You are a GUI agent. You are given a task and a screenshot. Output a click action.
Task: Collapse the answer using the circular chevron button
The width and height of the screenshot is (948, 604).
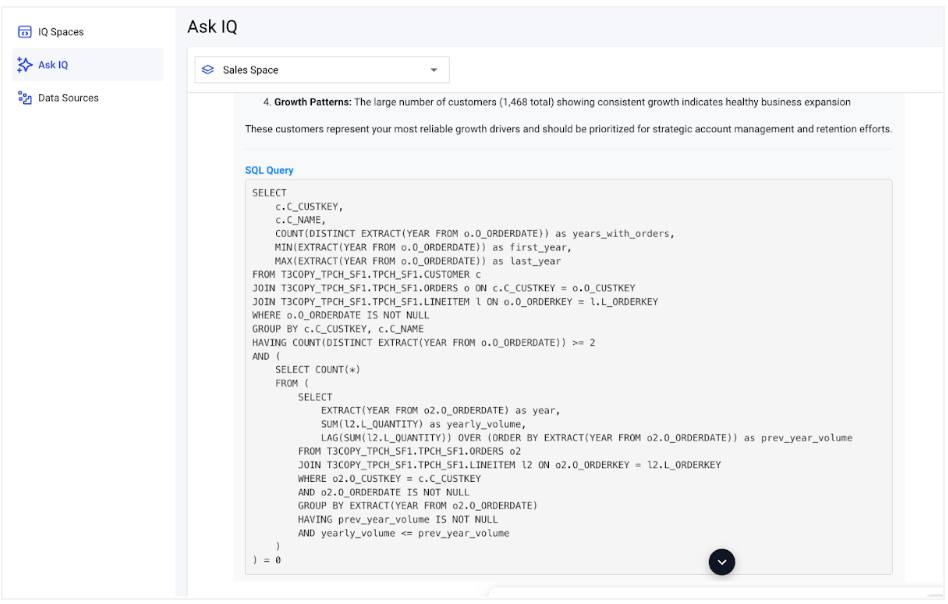[722, 562]
